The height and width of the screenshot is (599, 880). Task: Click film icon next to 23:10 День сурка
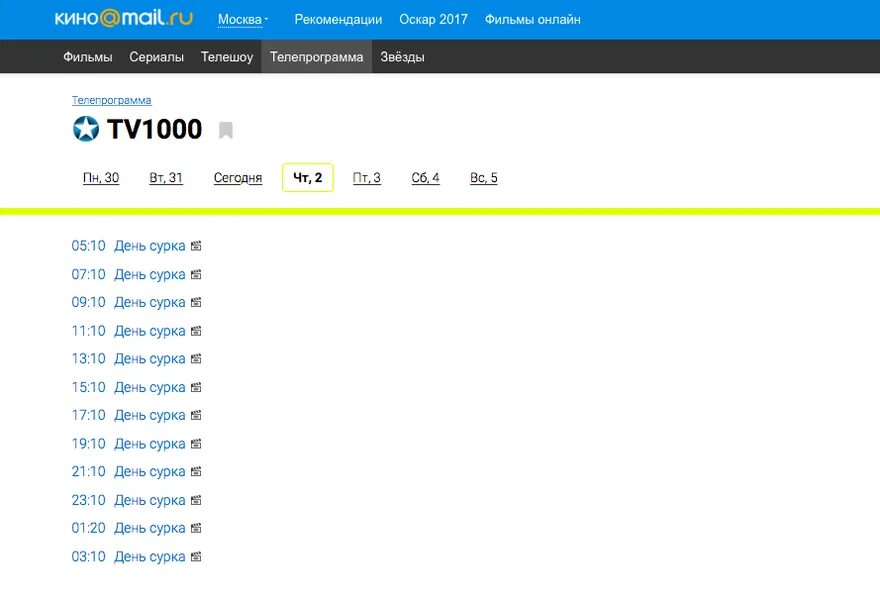tap(196, 500)
